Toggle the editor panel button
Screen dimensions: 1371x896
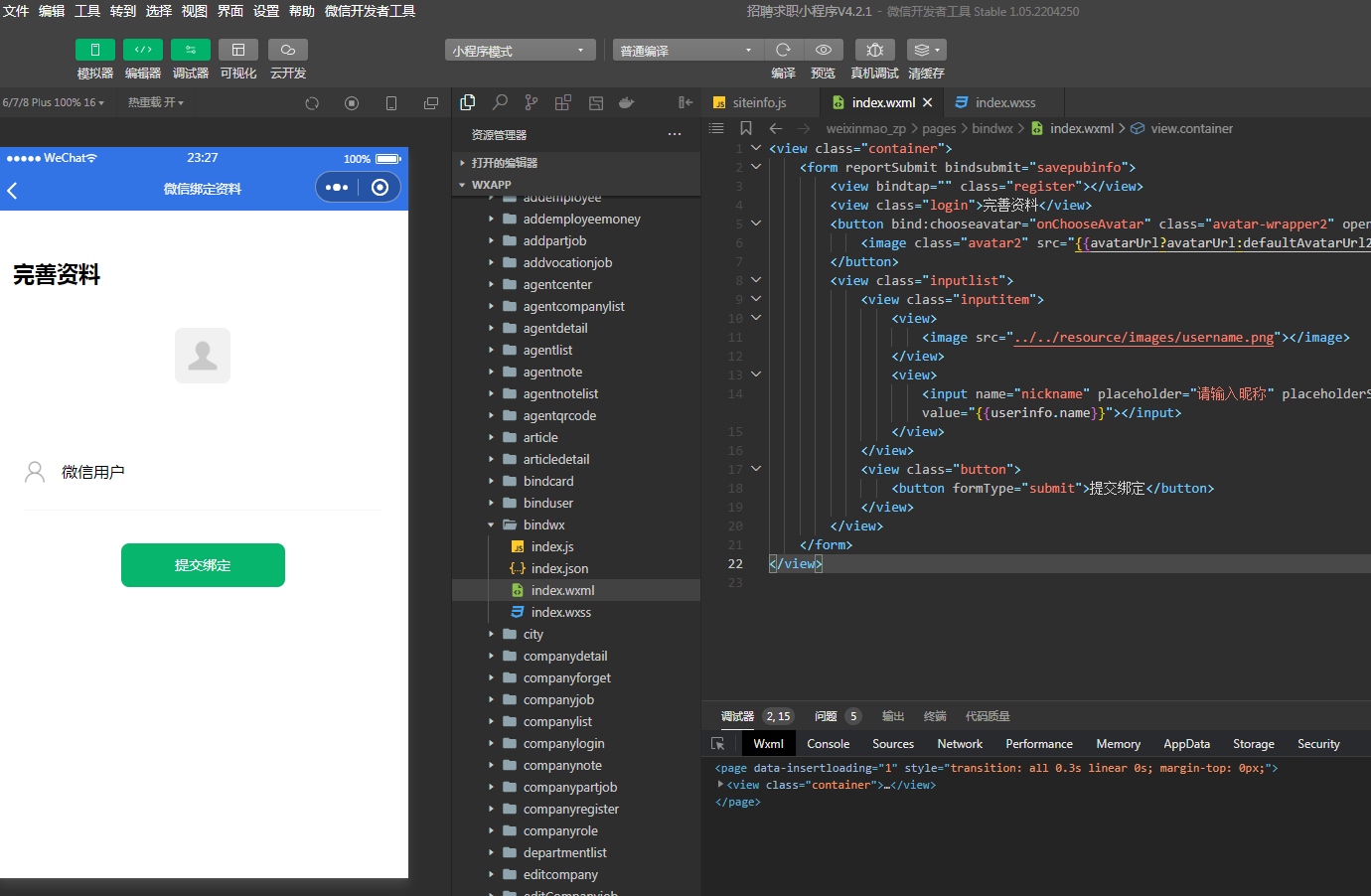143,50
